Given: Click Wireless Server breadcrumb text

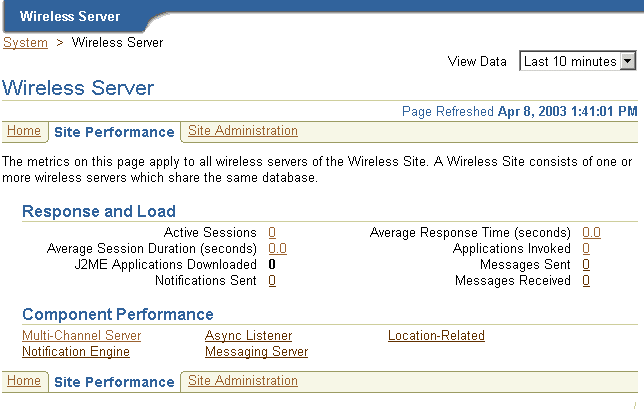Looking at the screenshot, I should pos(117,42).
